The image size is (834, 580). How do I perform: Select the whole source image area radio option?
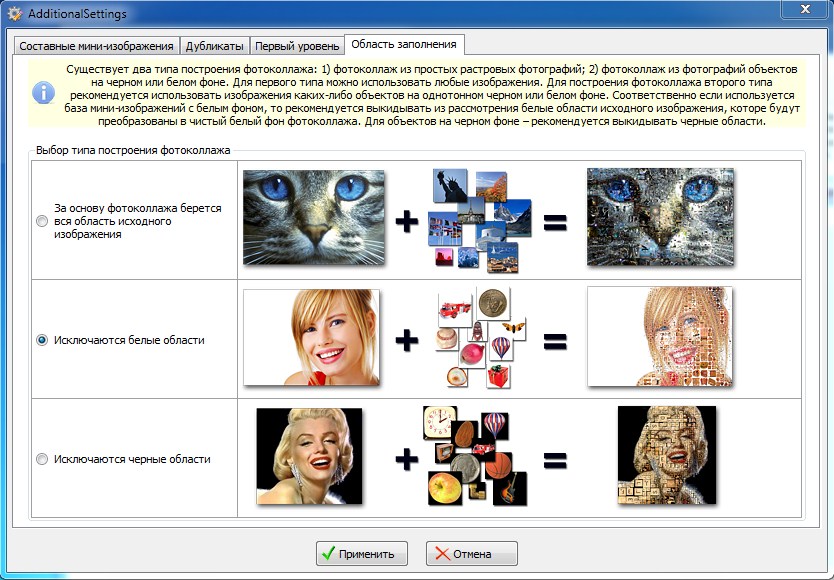tap(41, 221)
